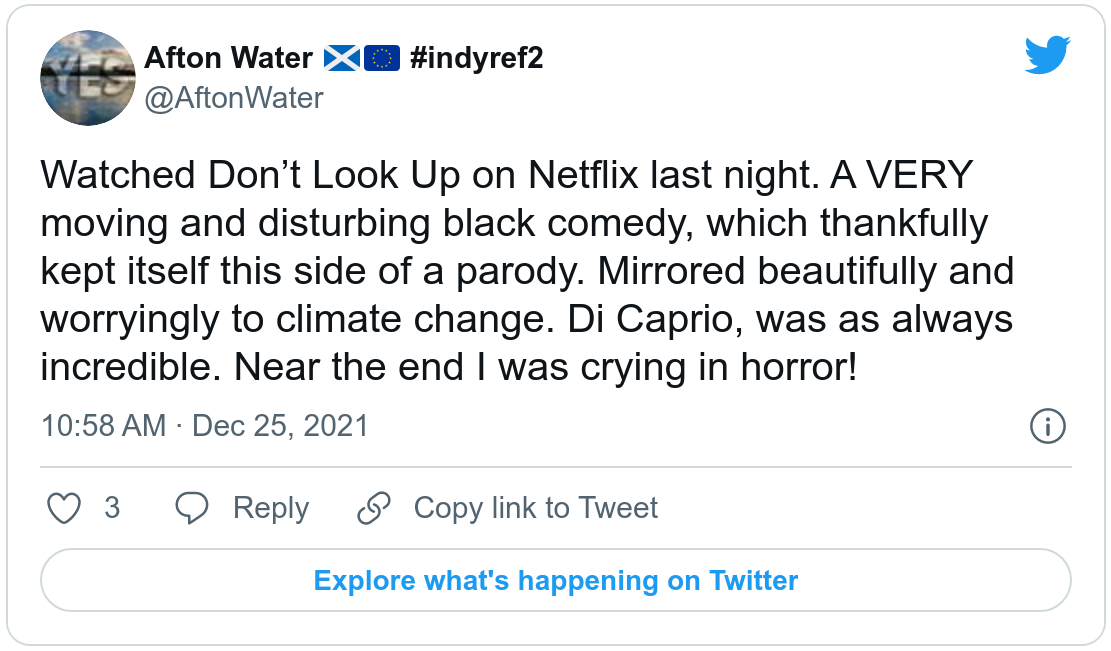Click the Scotland flag emoji
The image size is (1111, 651).
click(x=340, y=58)
